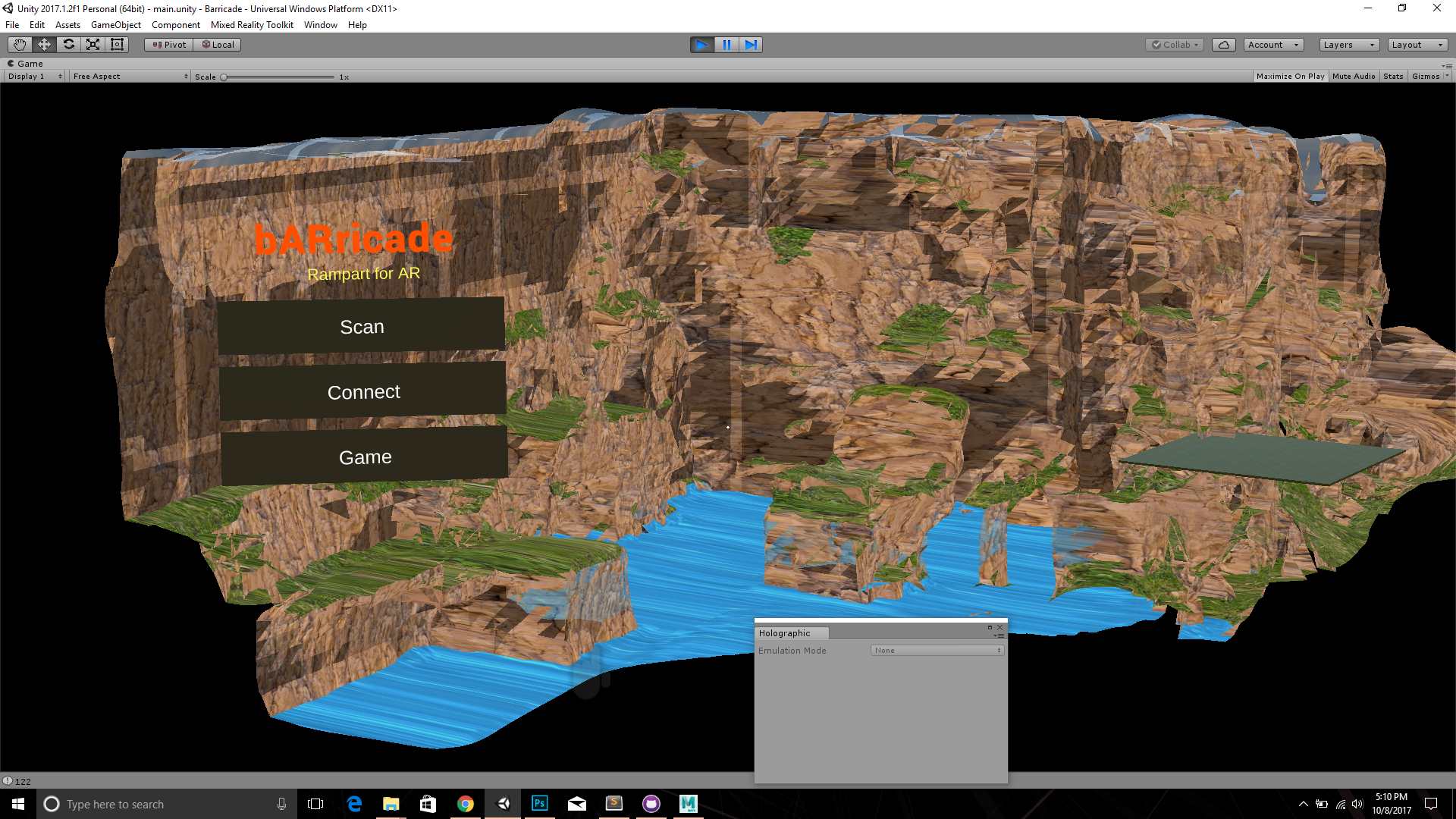Viewport: 1456px width, 819px height.
Task: Open the cloud services icon
Action: pyautogui.click(x=1223, y=45)
